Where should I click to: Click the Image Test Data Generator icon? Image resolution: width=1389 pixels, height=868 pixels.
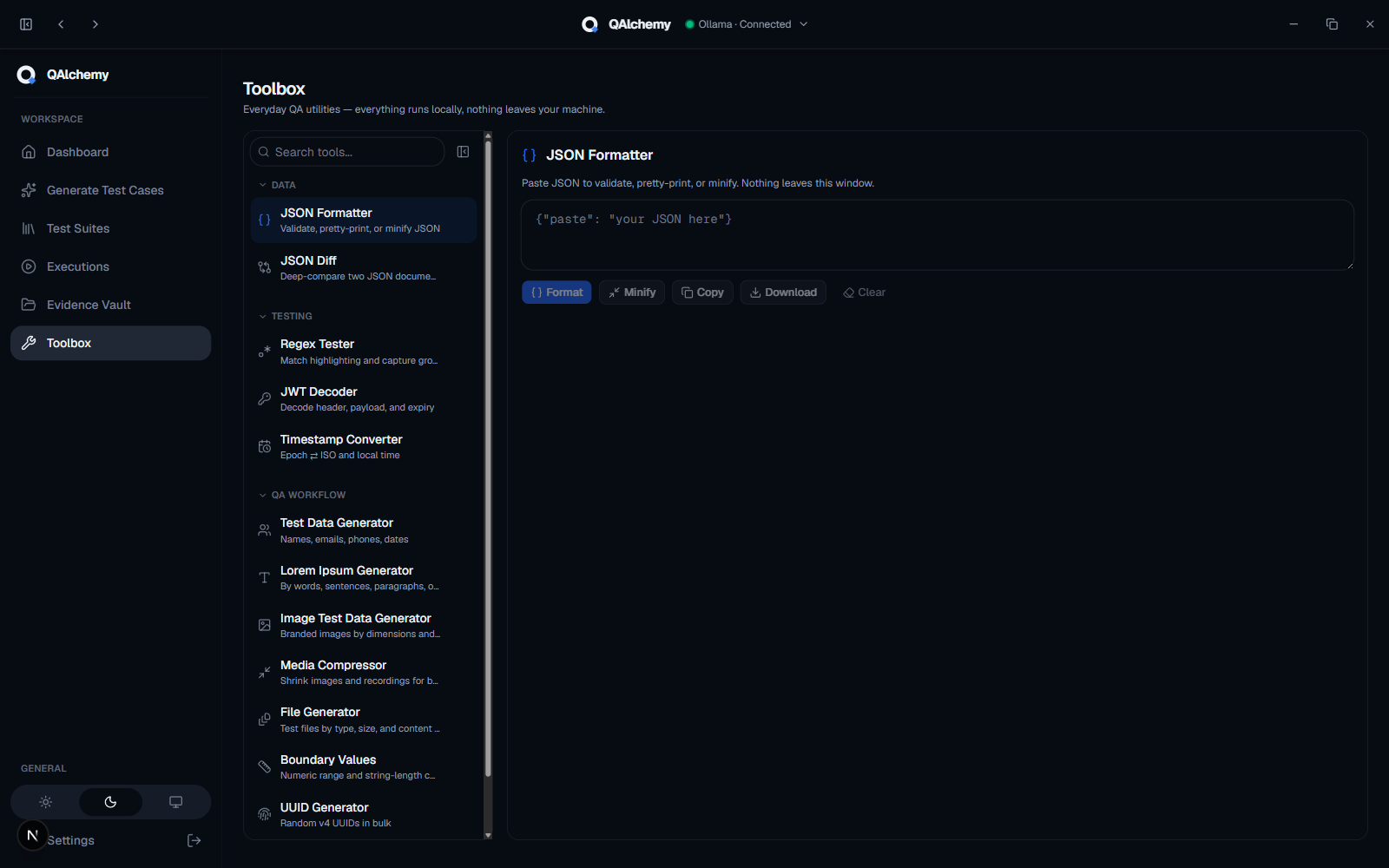tap(265, 625)
